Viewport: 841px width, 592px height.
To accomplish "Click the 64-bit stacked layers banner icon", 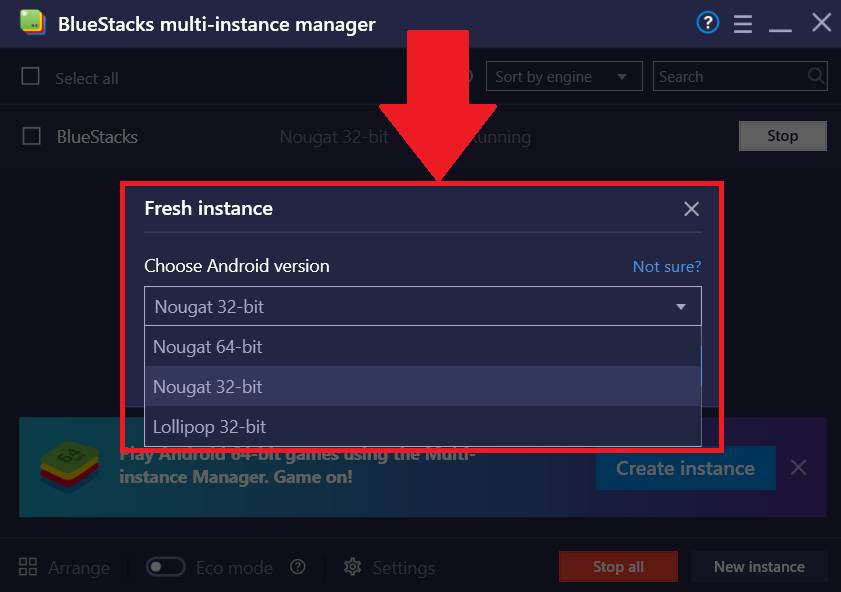I will pos(69,467).
